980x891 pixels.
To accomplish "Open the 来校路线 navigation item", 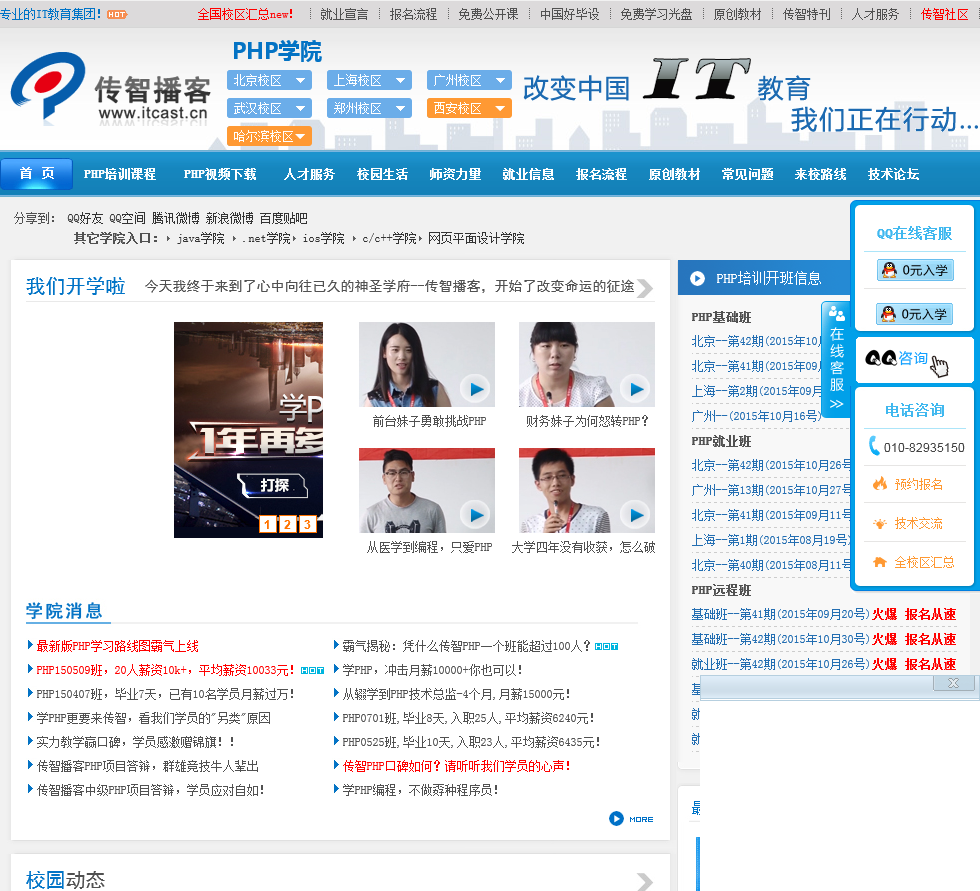I will click(821, 174).
